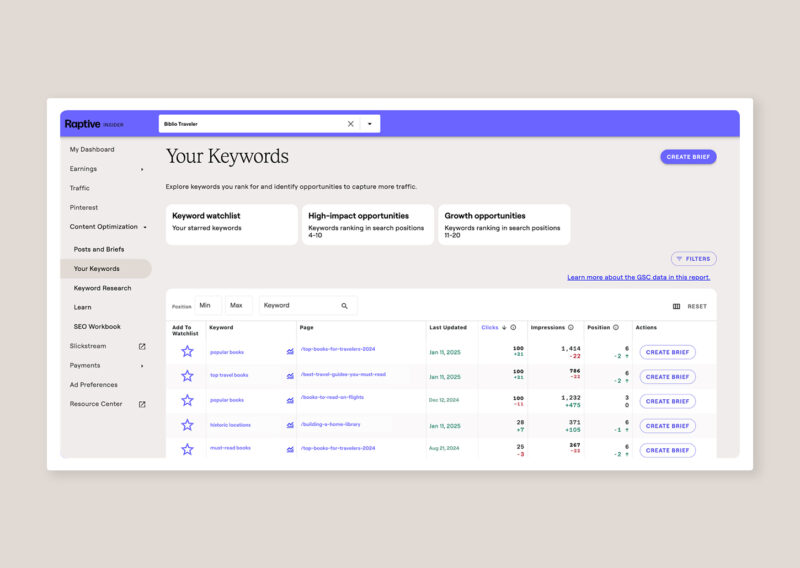The width and height of the screenshot is (800, 568).
Task: Click the columns icon beside Reset
Action: click(676, 307)
